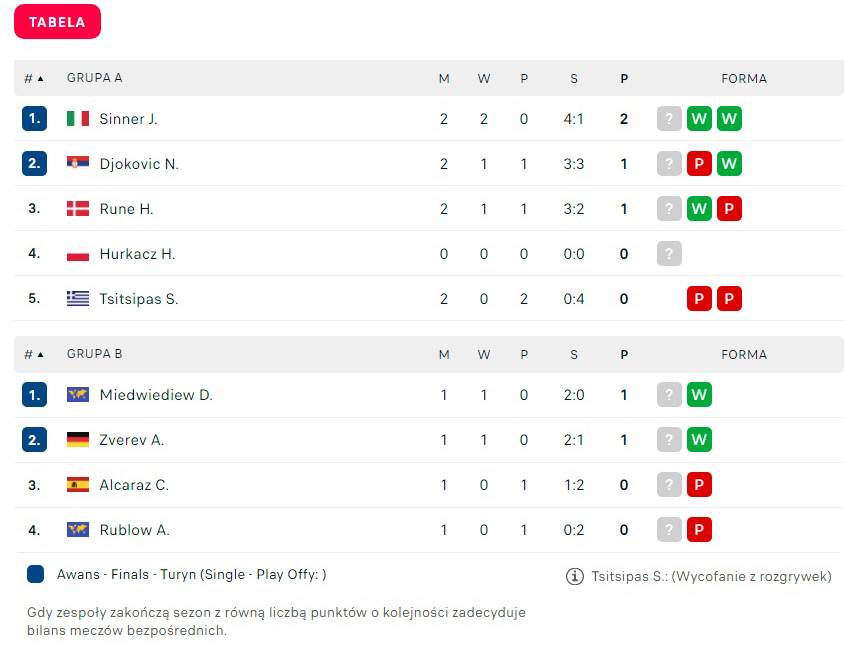Open Miedwiediew D. player page
Image resolution: width=846 pixels, height=647 pixels.
click(156, 395)
